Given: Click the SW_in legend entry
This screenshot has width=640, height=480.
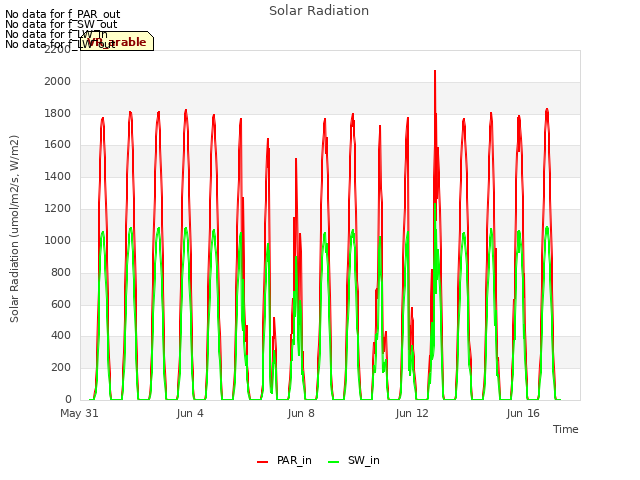Looking at the screenshot, I should [354, 460].
